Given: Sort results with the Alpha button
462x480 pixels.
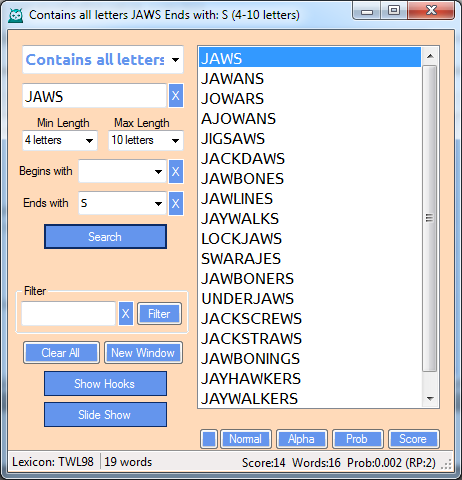Looking at the screenshot, I should [302, 439].
